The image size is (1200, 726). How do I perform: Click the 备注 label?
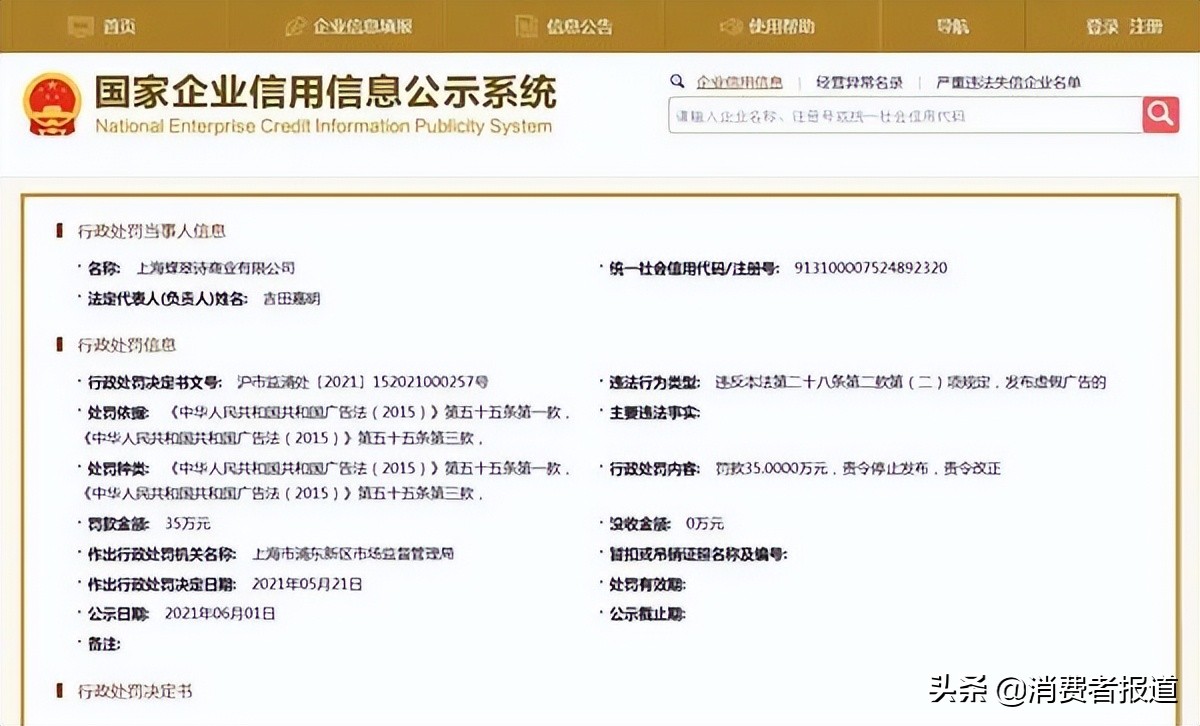tap(104, 644)
